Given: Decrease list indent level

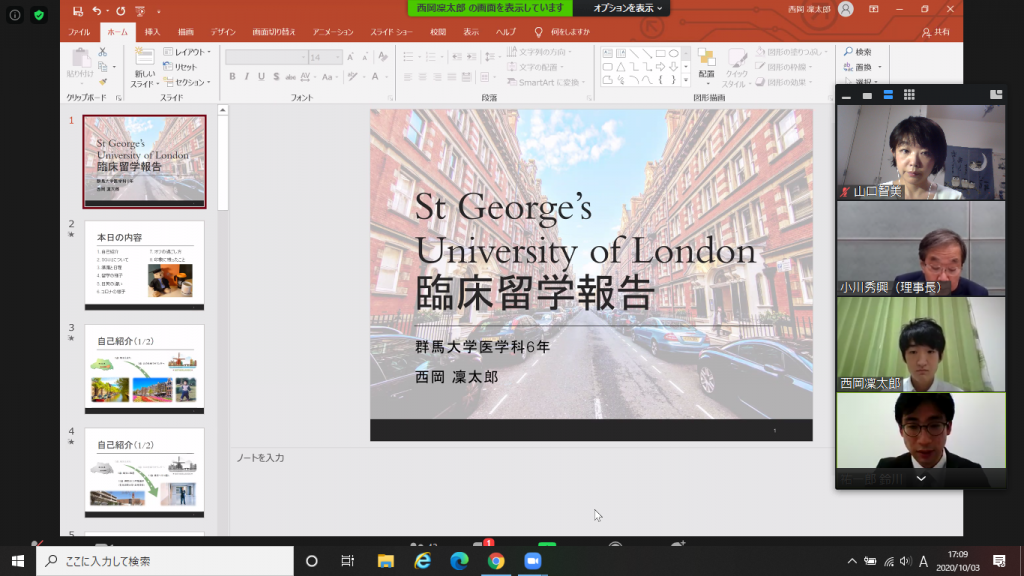Looking at the screenshot, I should pos(456,57).
